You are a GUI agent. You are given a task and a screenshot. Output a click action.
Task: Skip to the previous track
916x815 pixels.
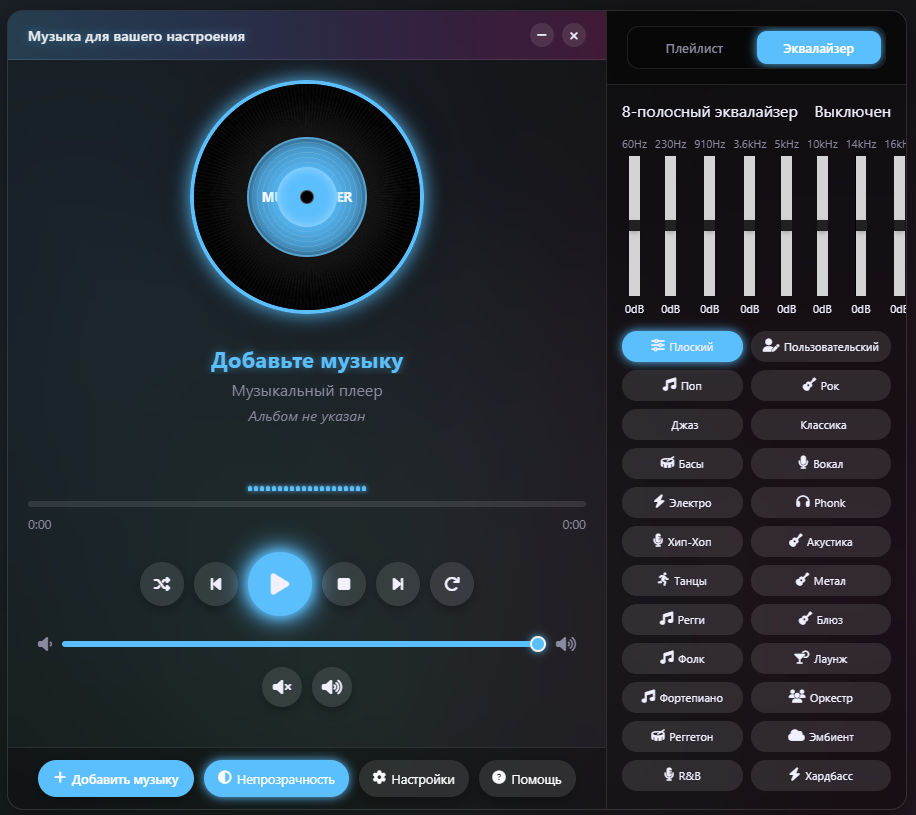216,584
